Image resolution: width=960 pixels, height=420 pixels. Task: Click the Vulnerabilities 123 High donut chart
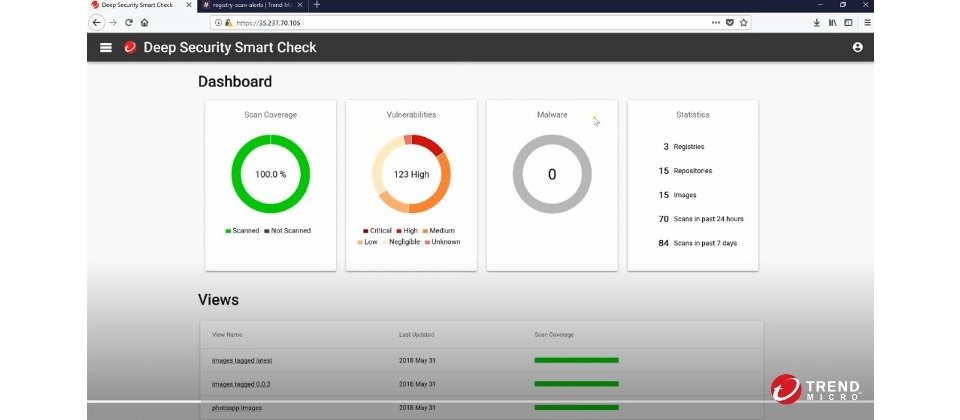pyautogui.click(x=411, y=174)
